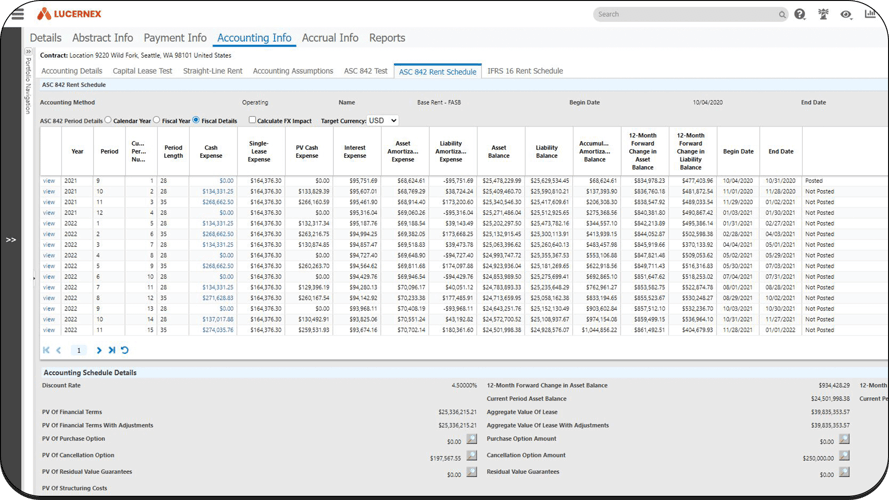Click the Begin Date column header
The image size is (889, 500).
(x=738, y=151)
